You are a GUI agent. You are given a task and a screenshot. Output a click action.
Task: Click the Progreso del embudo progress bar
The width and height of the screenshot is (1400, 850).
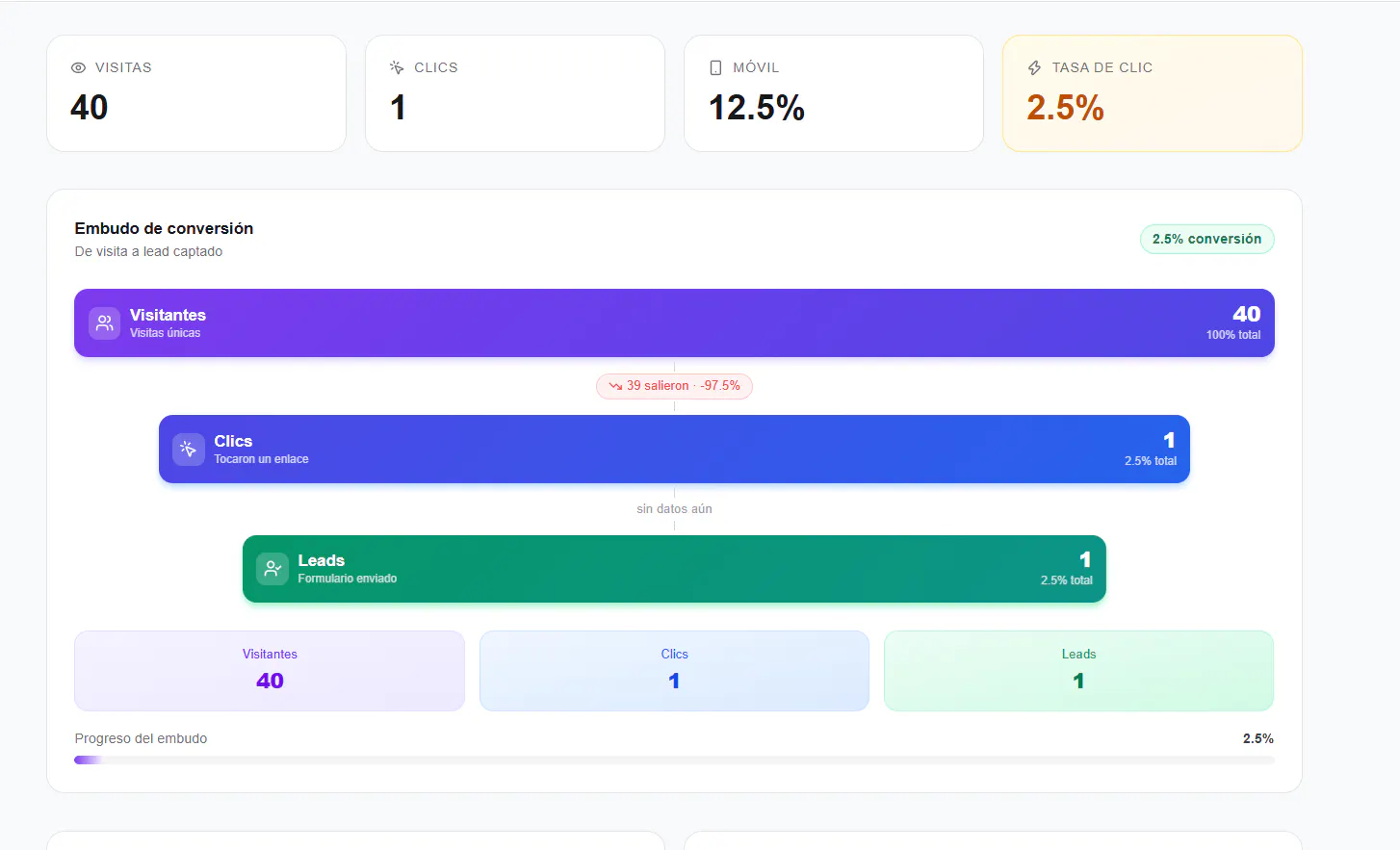674,760
